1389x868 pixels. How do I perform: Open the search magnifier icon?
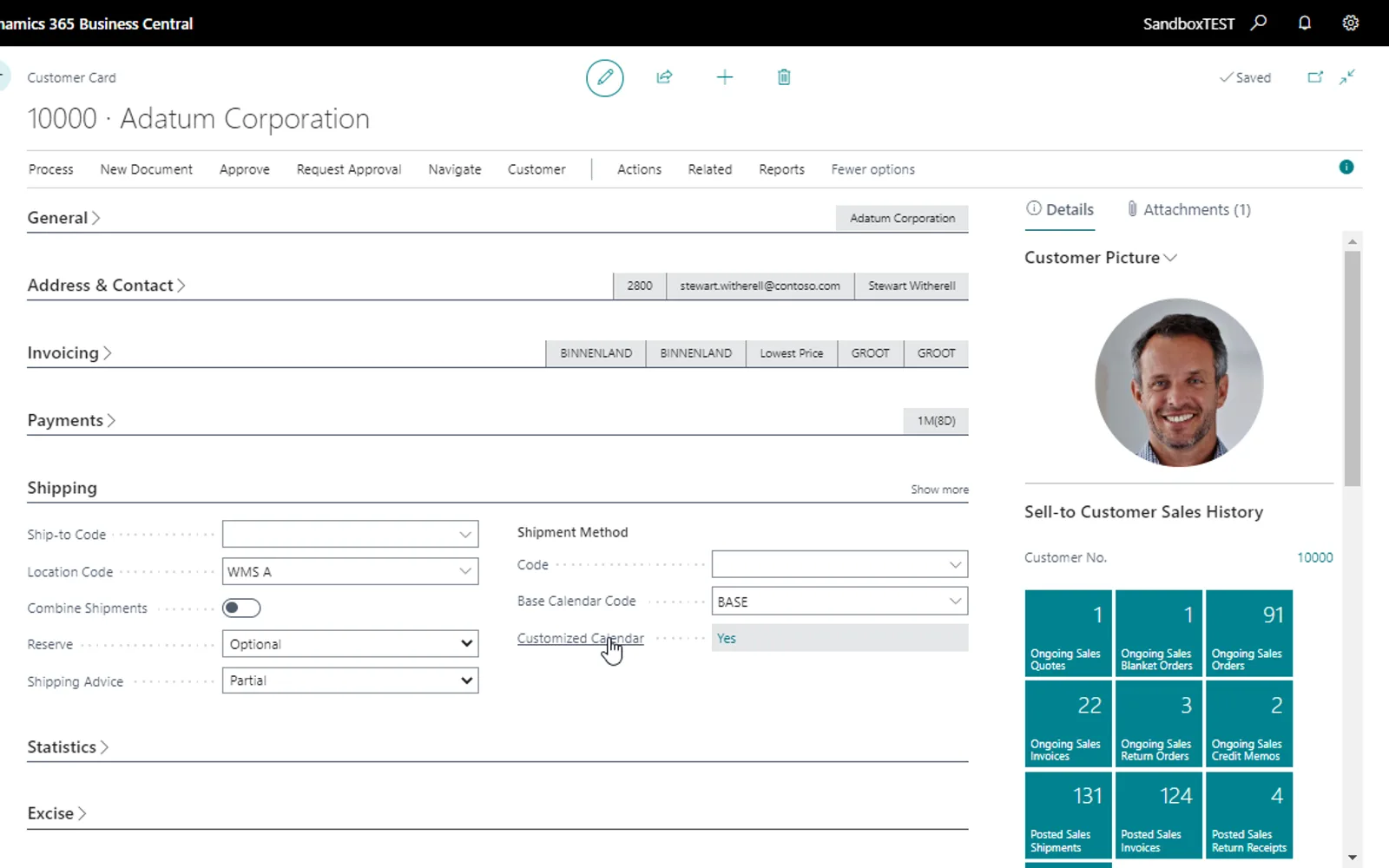[x=1259, y=23]
